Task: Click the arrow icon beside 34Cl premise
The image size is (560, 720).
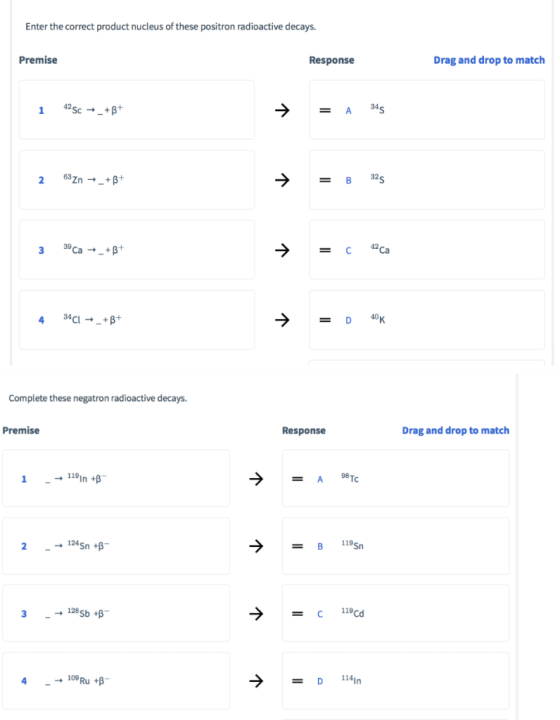Action: tap(282, 320)
